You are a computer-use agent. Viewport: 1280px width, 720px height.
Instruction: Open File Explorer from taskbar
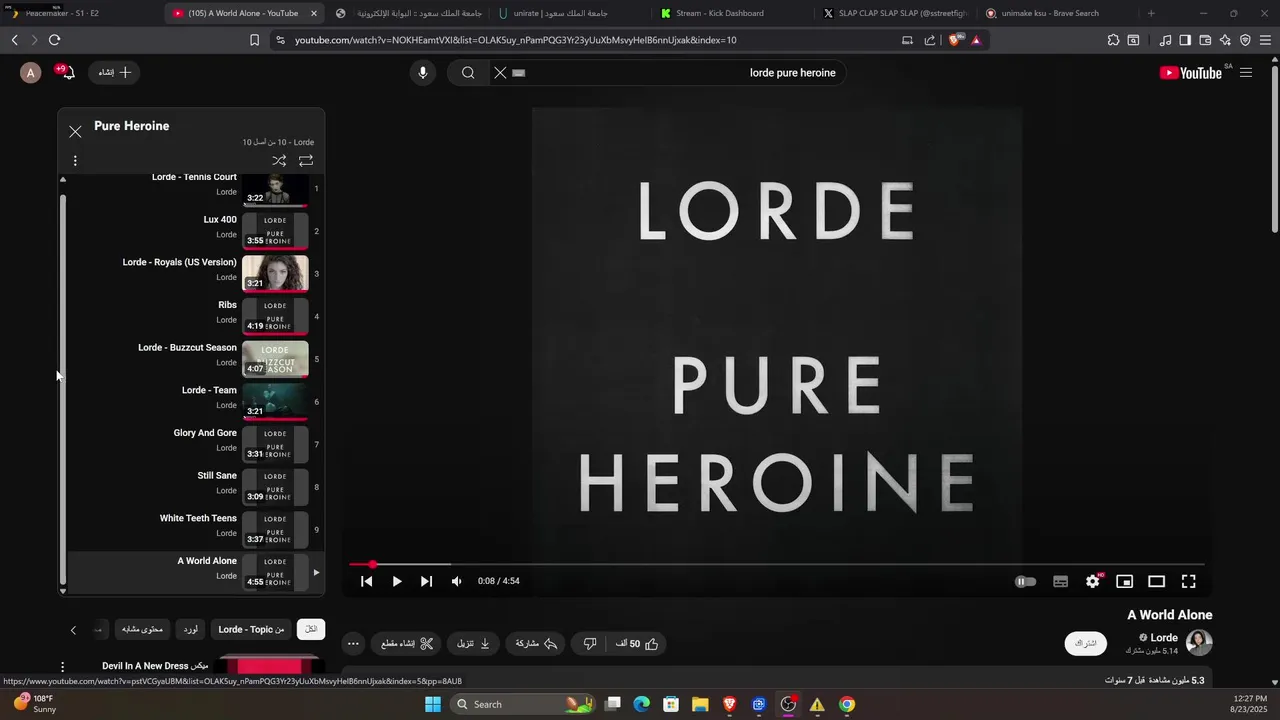(700, 704)
